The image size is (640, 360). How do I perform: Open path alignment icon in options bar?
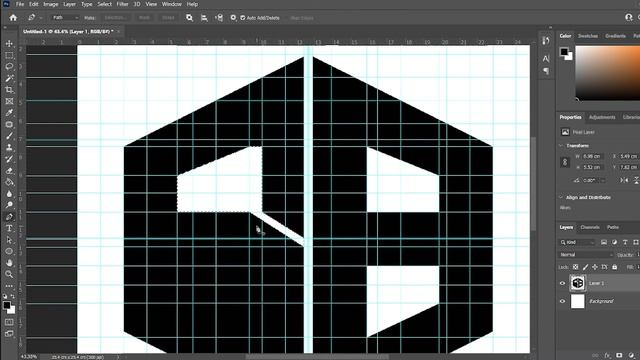(204, 18)
